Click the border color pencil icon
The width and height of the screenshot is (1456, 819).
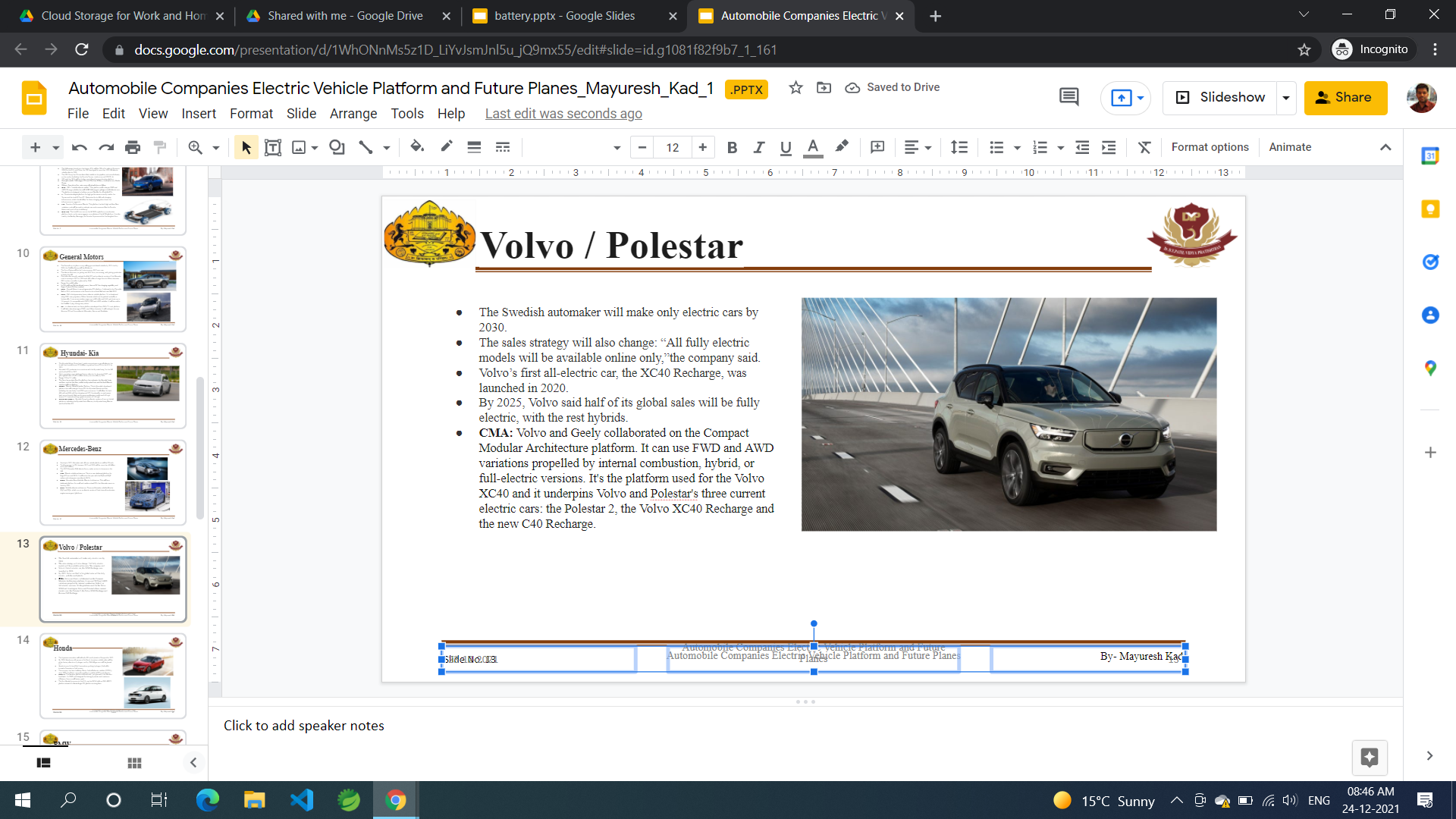pyautogui.click(x=446, y=147)
